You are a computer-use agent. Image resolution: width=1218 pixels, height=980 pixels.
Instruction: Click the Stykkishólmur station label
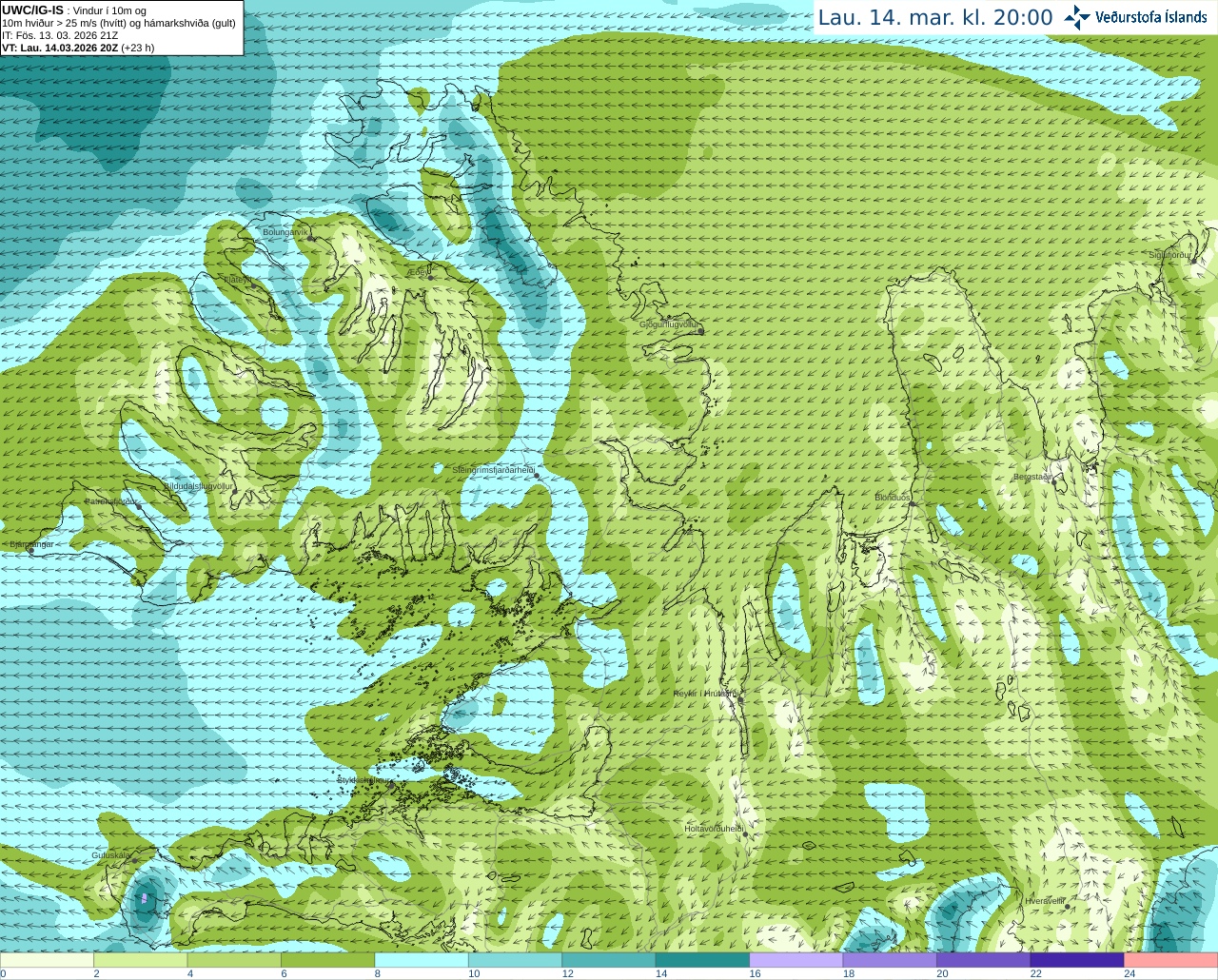(x=364, y=780)
